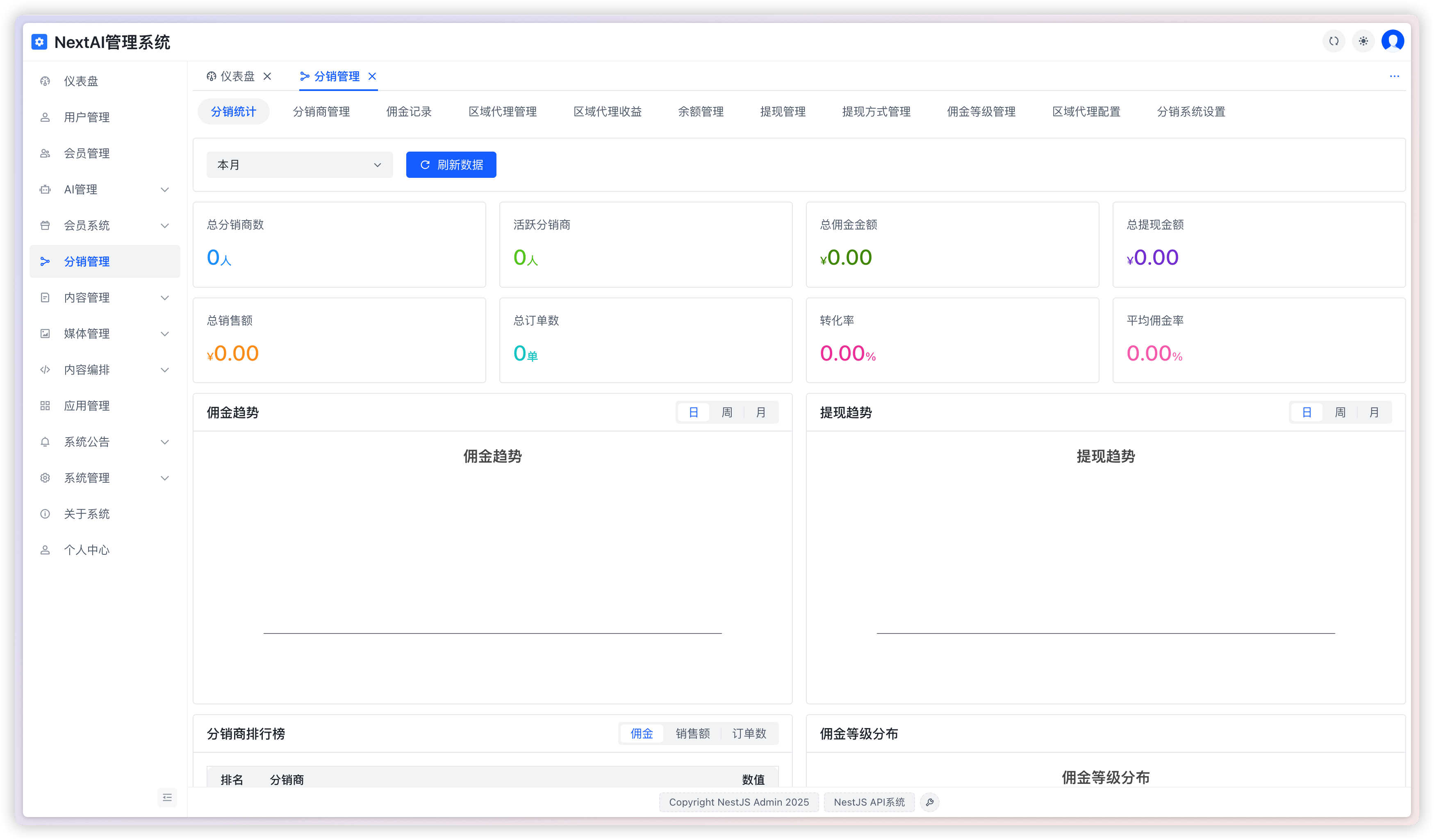Click the 应用管理 grid icon
The width and height of the screenshot is (1434, 840).
45,406
